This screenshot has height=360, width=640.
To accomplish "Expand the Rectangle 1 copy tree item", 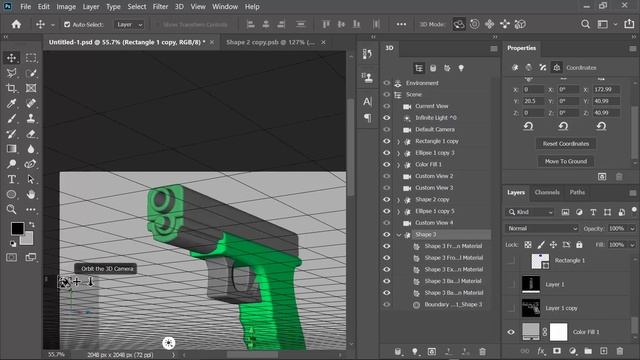I will click(x=398, y=141).
